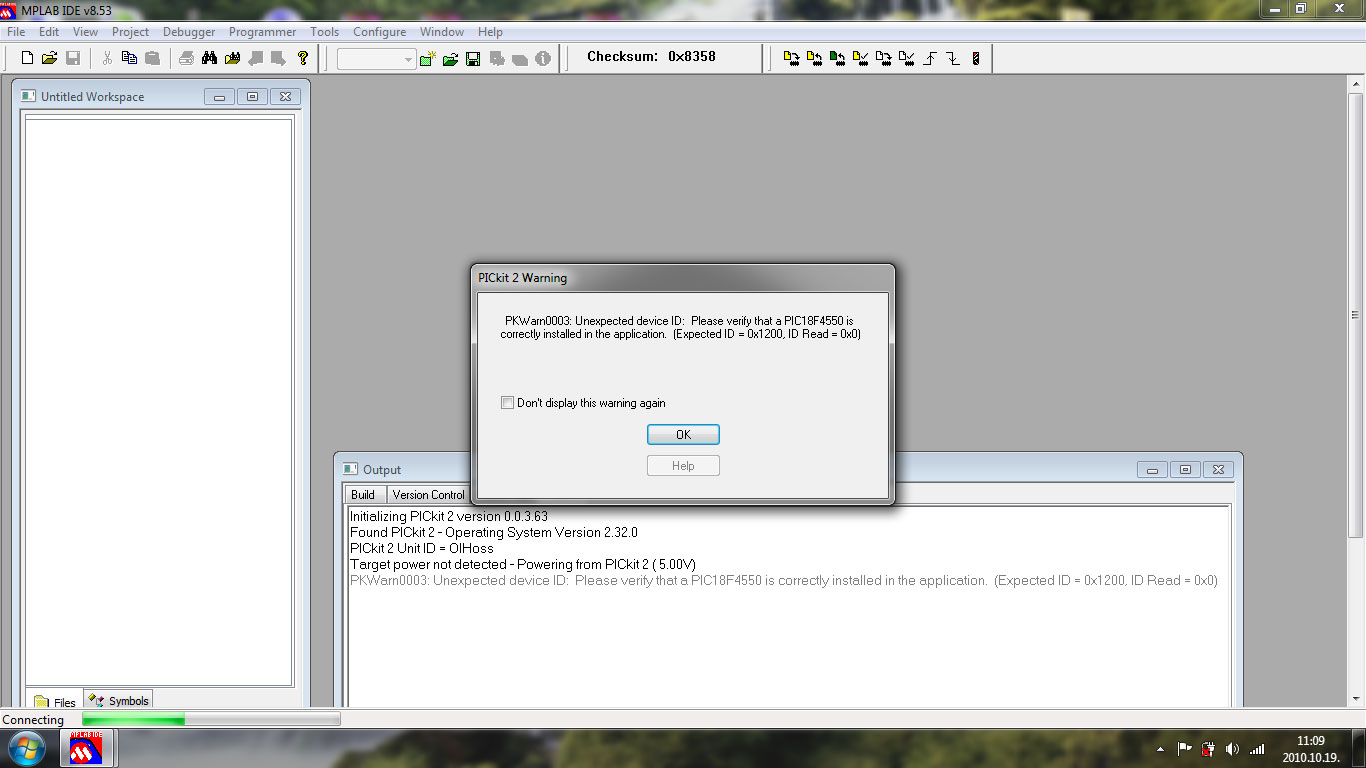
Task: Click the green-page Read EEPROM icon
Action: [837, 58]
